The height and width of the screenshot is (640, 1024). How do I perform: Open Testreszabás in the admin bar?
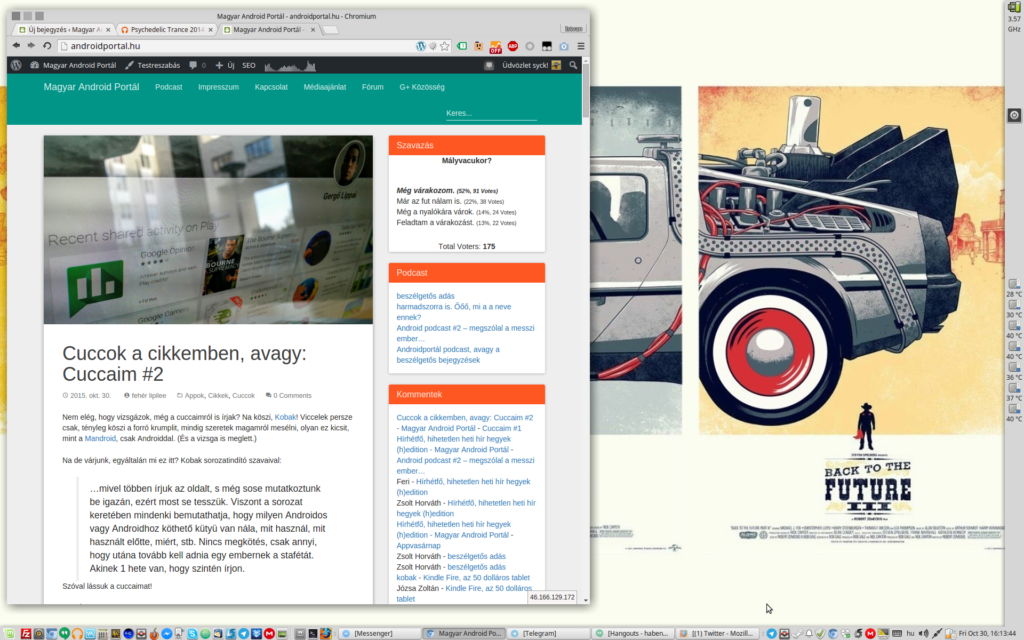(158, 65)
